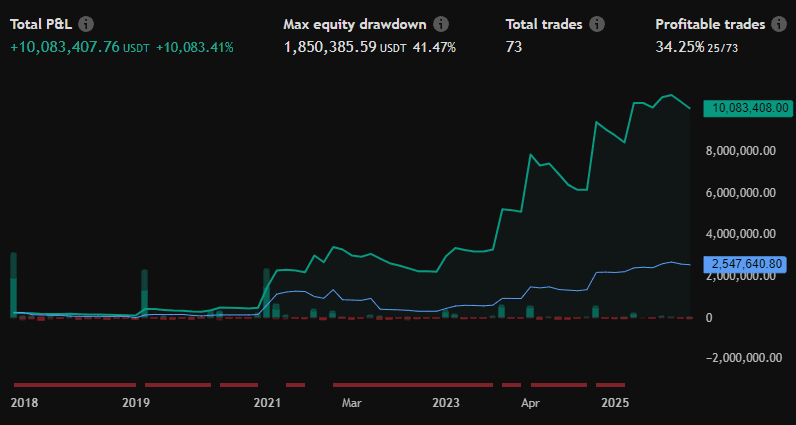Viewport: 796px width, 425px height.
Task: Click the info icon beside Total P&L
Action: tap(87, 24)
